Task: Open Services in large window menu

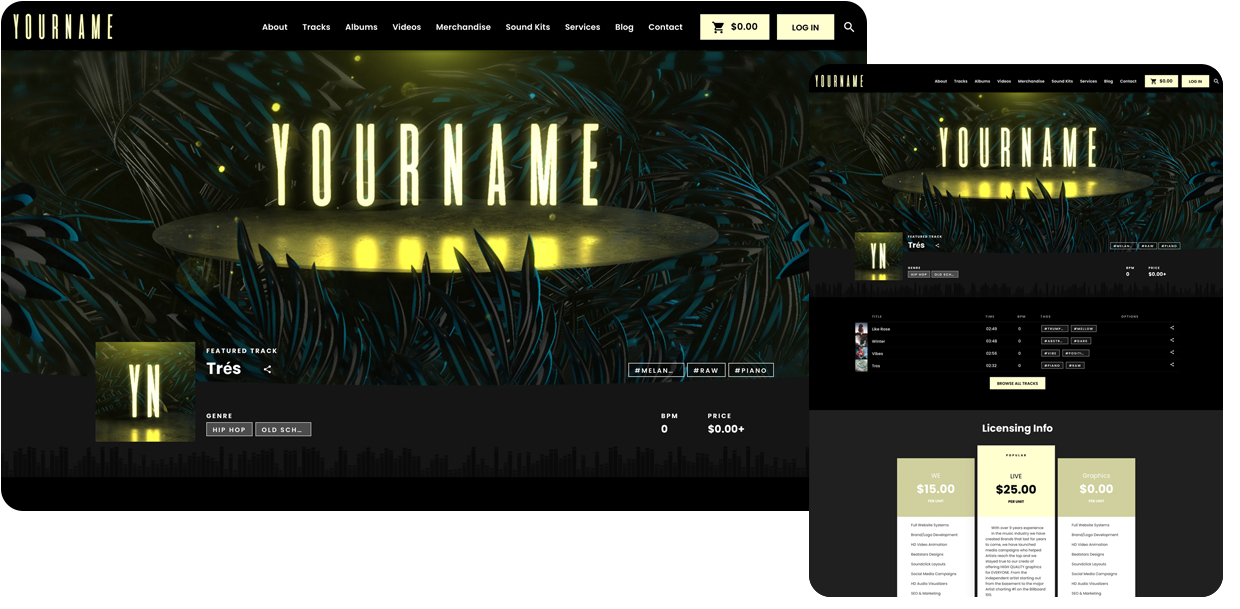Action: (582, 27)
